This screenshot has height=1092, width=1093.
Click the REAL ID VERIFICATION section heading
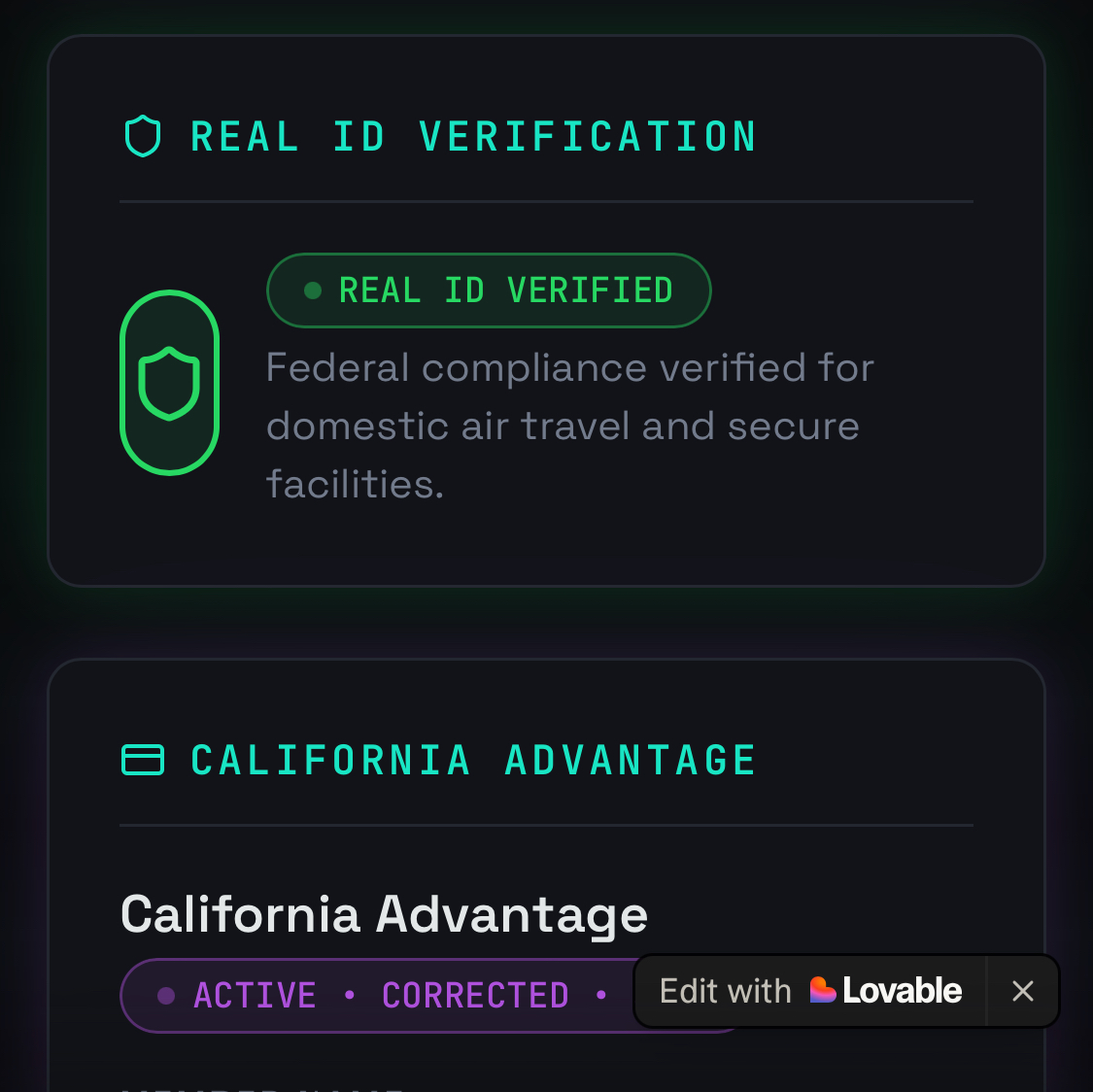pyautogui.click(x=473, y=137)
